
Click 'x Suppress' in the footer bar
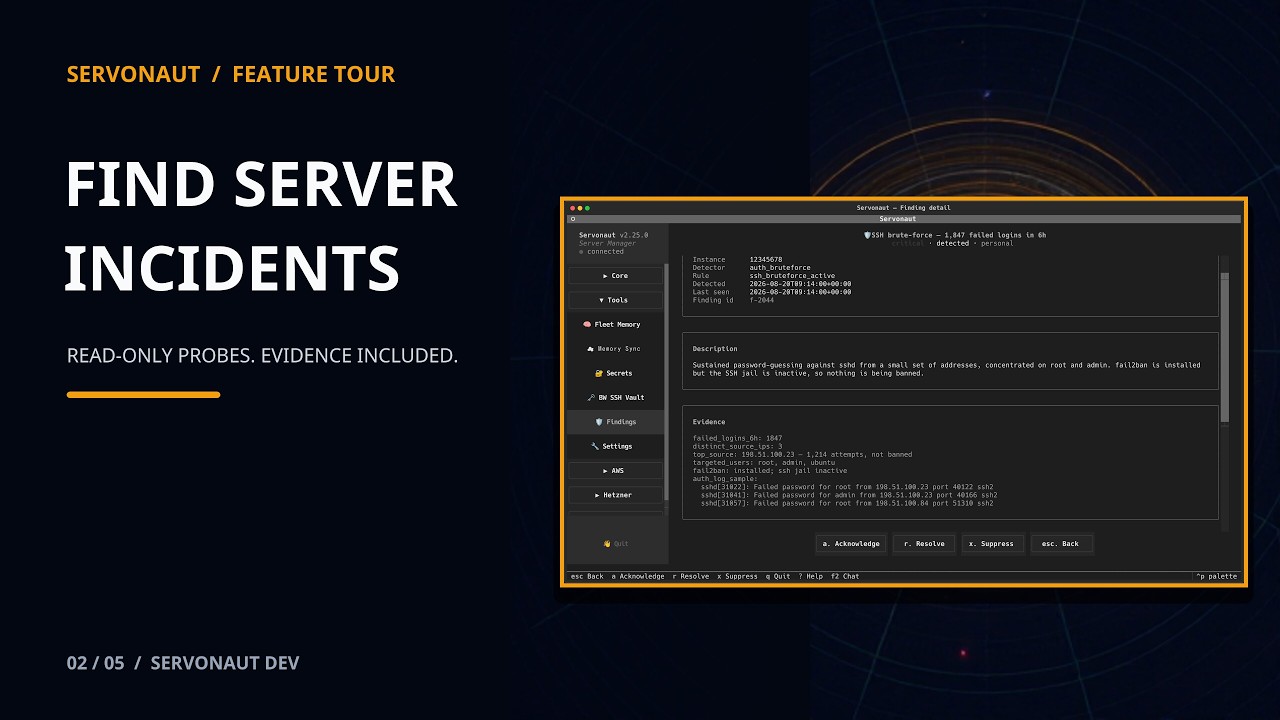coord(737,576)
